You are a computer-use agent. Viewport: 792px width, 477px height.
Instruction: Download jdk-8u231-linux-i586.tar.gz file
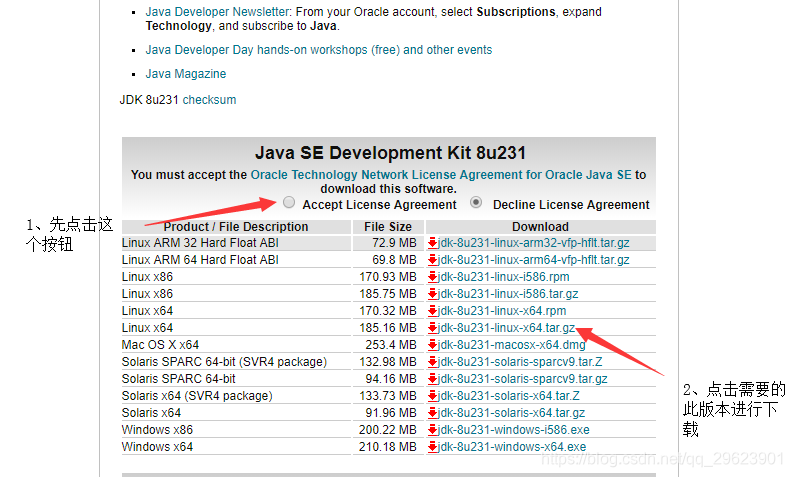(508, 294)
